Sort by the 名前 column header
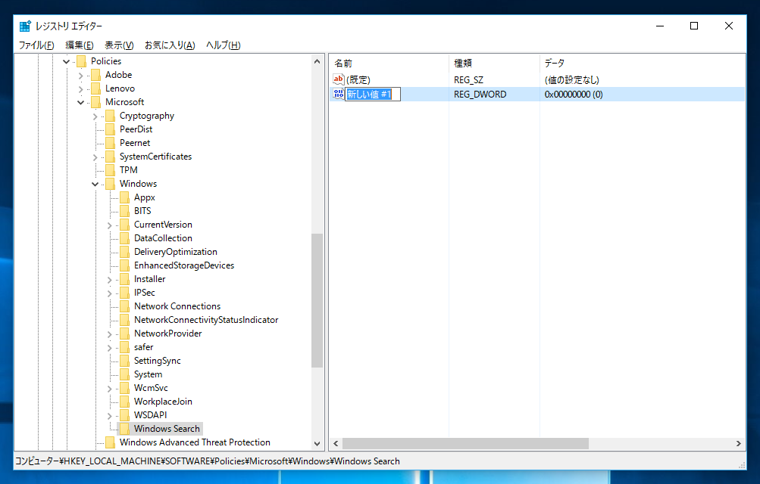The image size is (760, 484). (x=389, y=63)
